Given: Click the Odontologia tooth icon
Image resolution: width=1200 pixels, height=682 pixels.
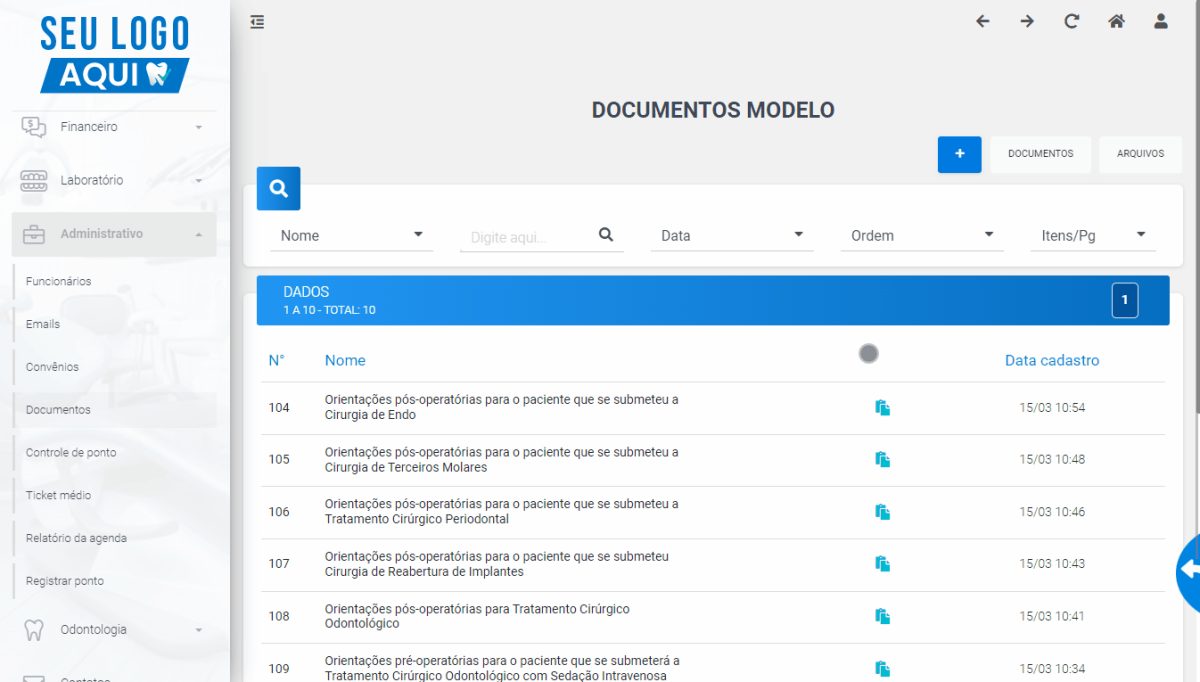Looking at the screenshot, I should click(x=34, y=630).
